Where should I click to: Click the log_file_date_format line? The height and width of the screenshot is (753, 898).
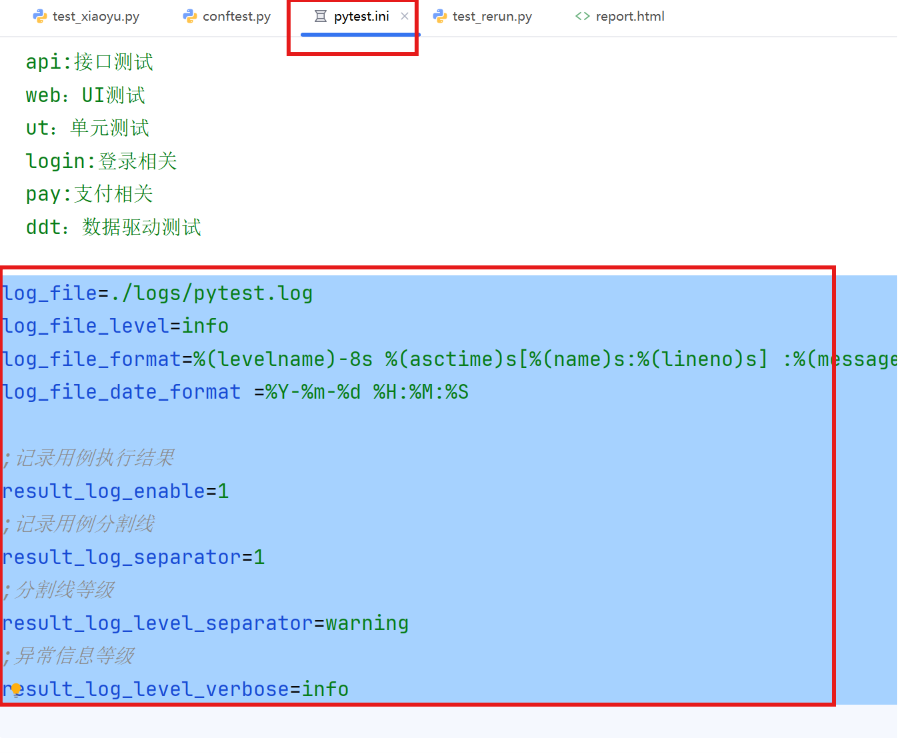point(235,392)
